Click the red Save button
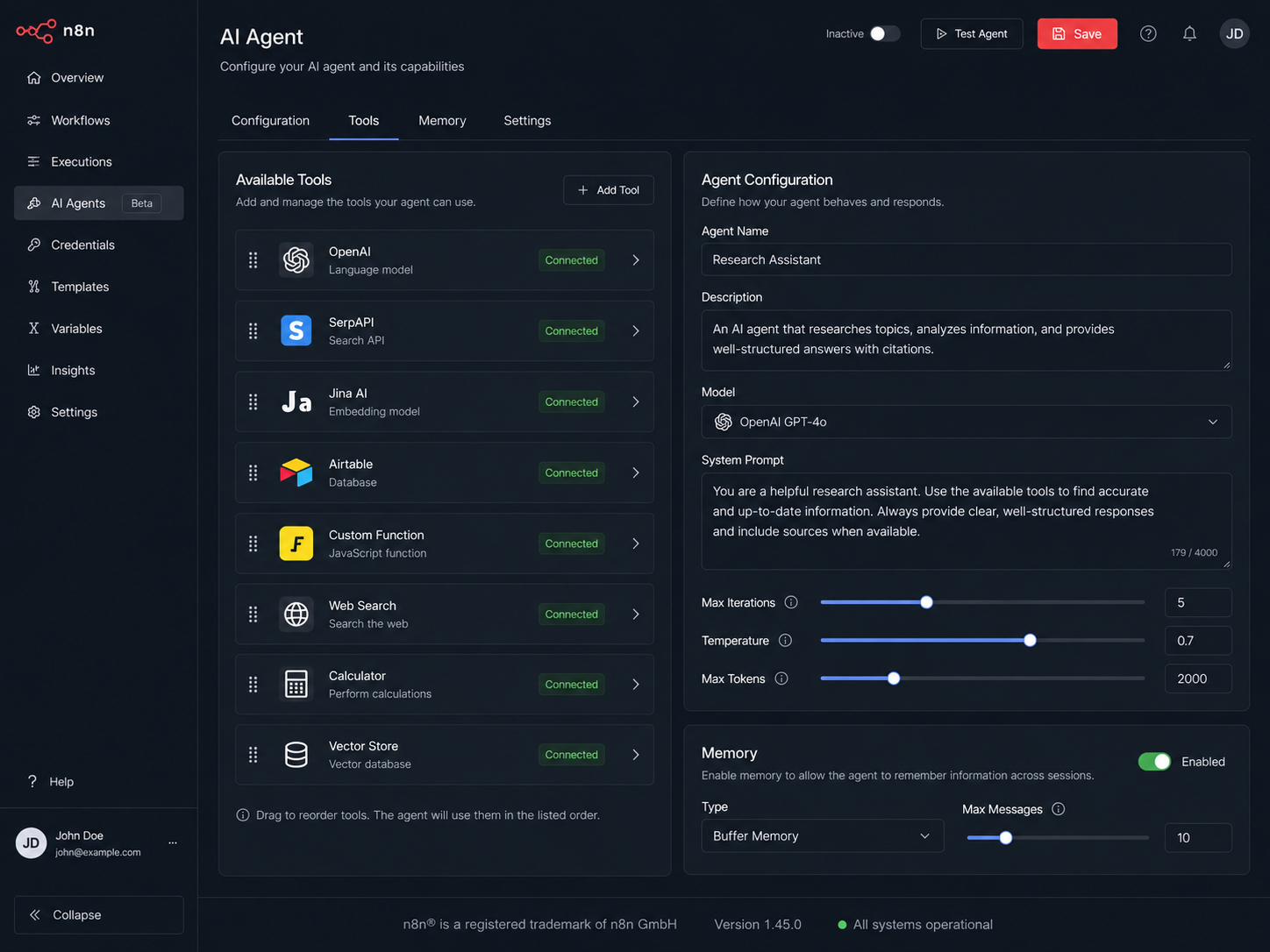Viewport: 1270px width, 952px height. click(1077, 33)
